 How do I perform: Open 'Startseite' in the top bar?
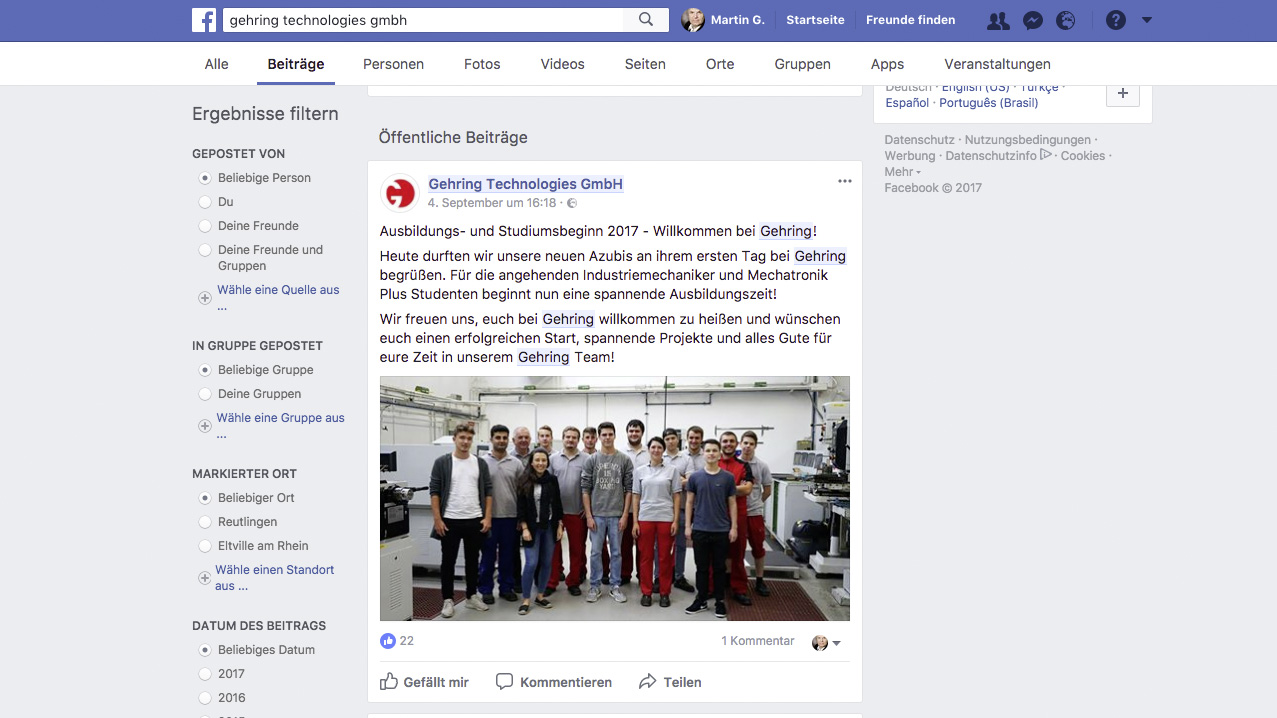815,20
